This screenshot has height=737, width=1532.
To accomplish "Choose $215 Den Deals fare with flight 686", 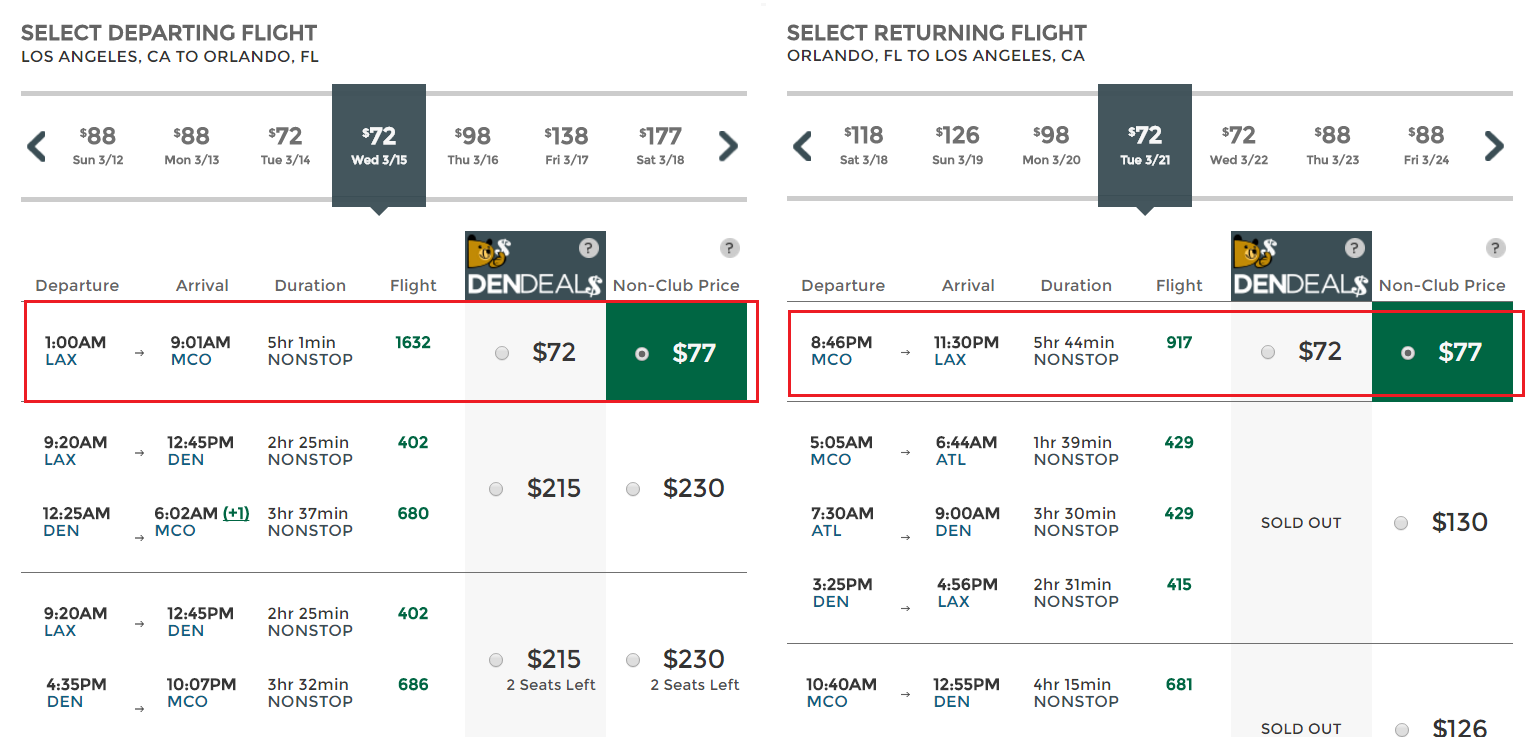I will click(496, 660).
